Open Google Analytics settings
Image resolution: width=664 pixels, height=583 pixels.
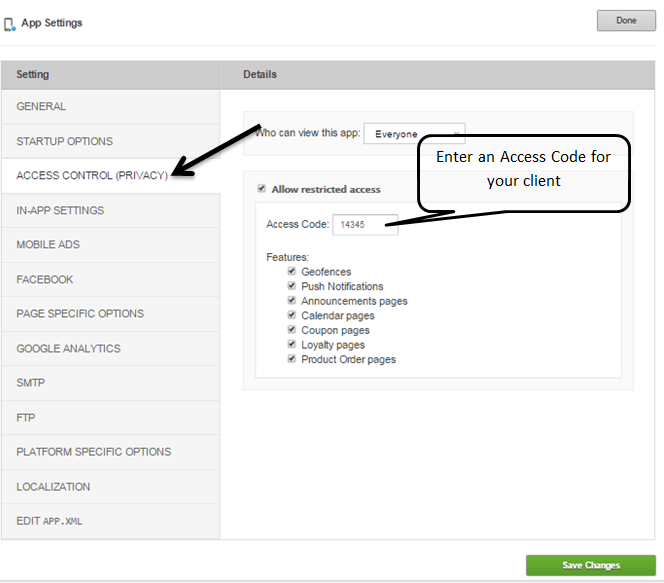(x=68, y=348)
